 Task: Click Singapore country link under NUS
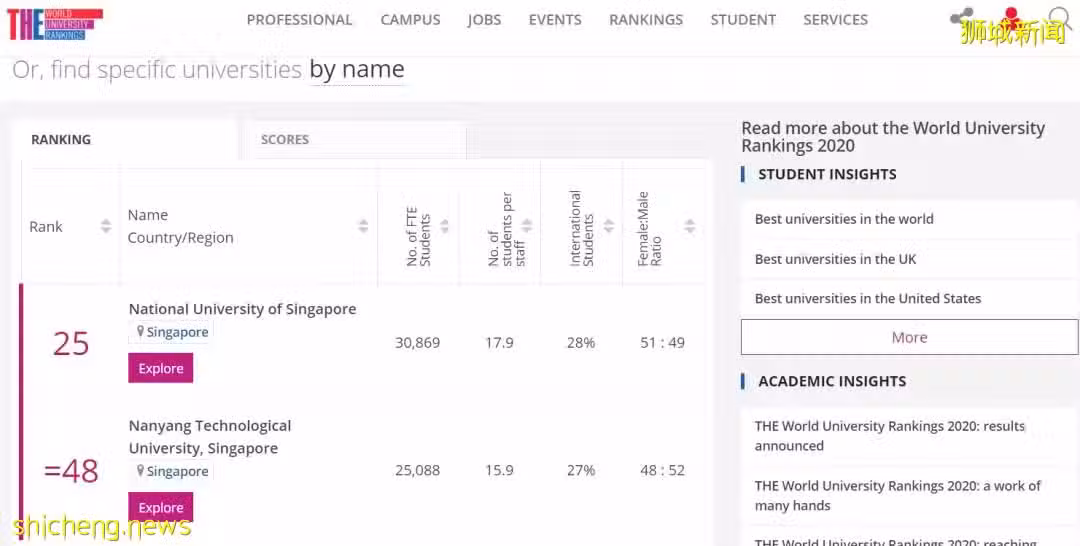(177, 333)
